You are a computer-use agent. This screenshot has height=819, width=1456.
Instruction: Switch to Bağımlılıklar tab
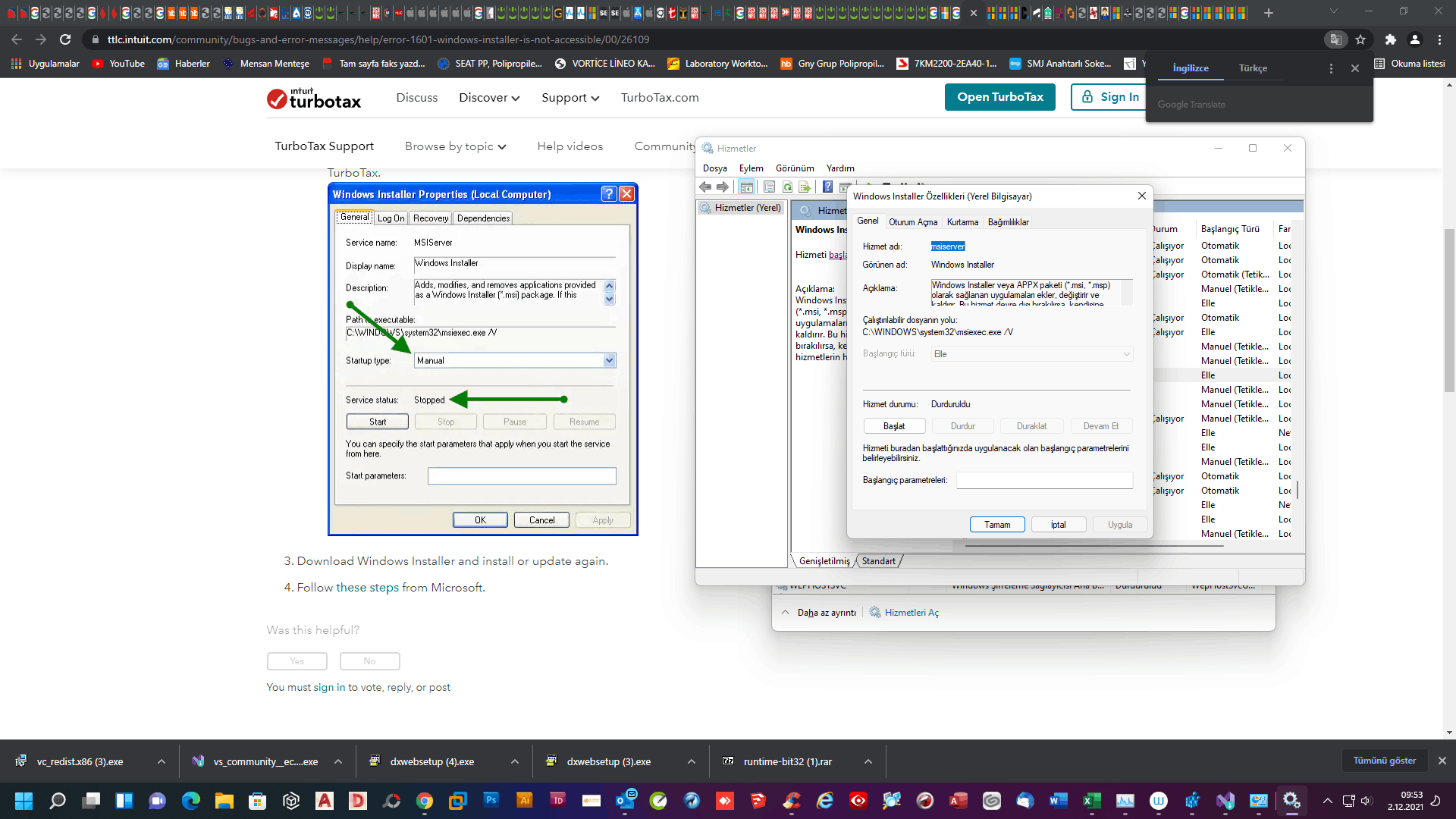[1008, 222]
